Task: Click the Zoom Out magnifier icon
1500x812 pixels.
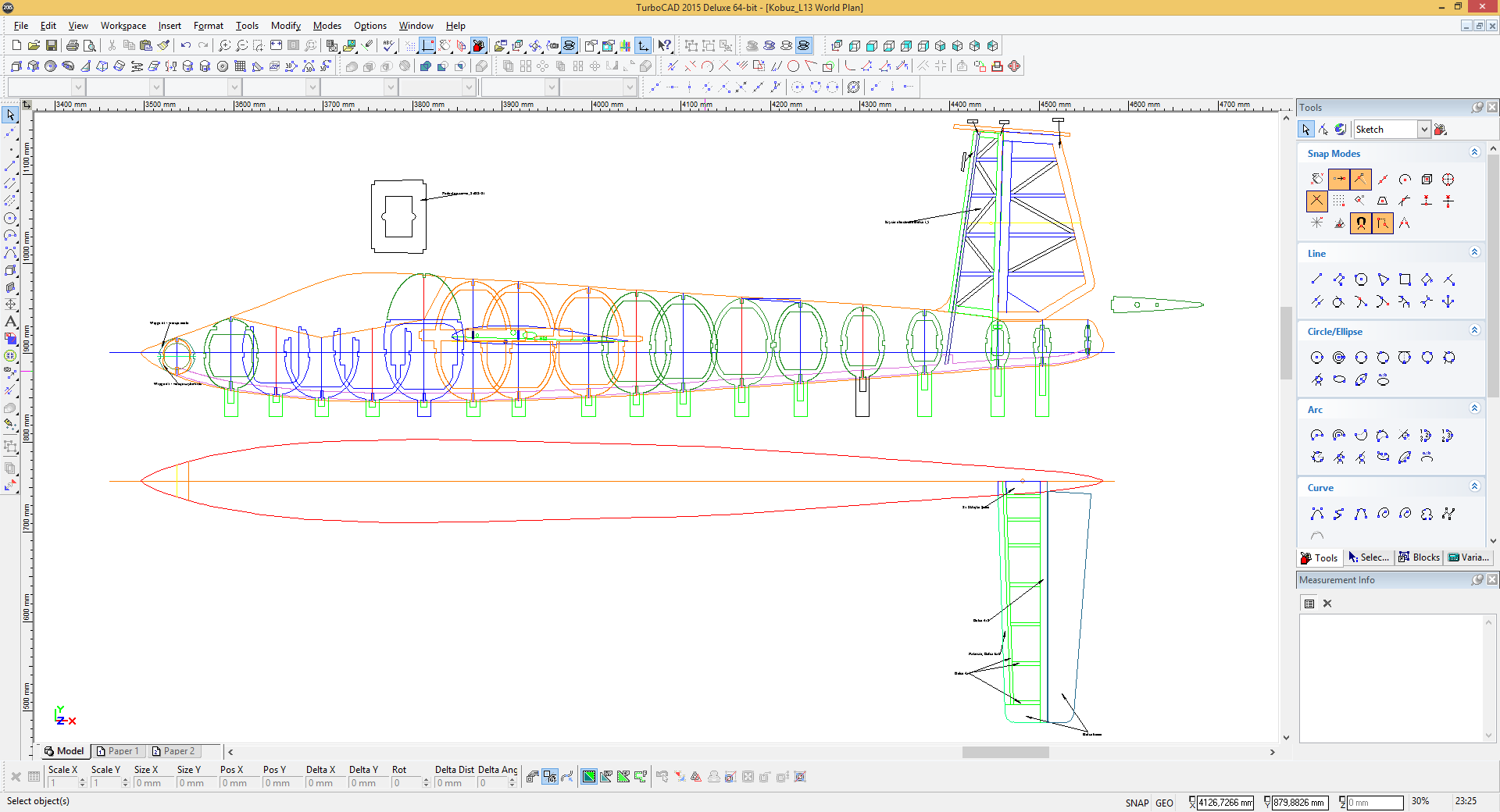Action: pyautogui.click(x=241, y=46)
